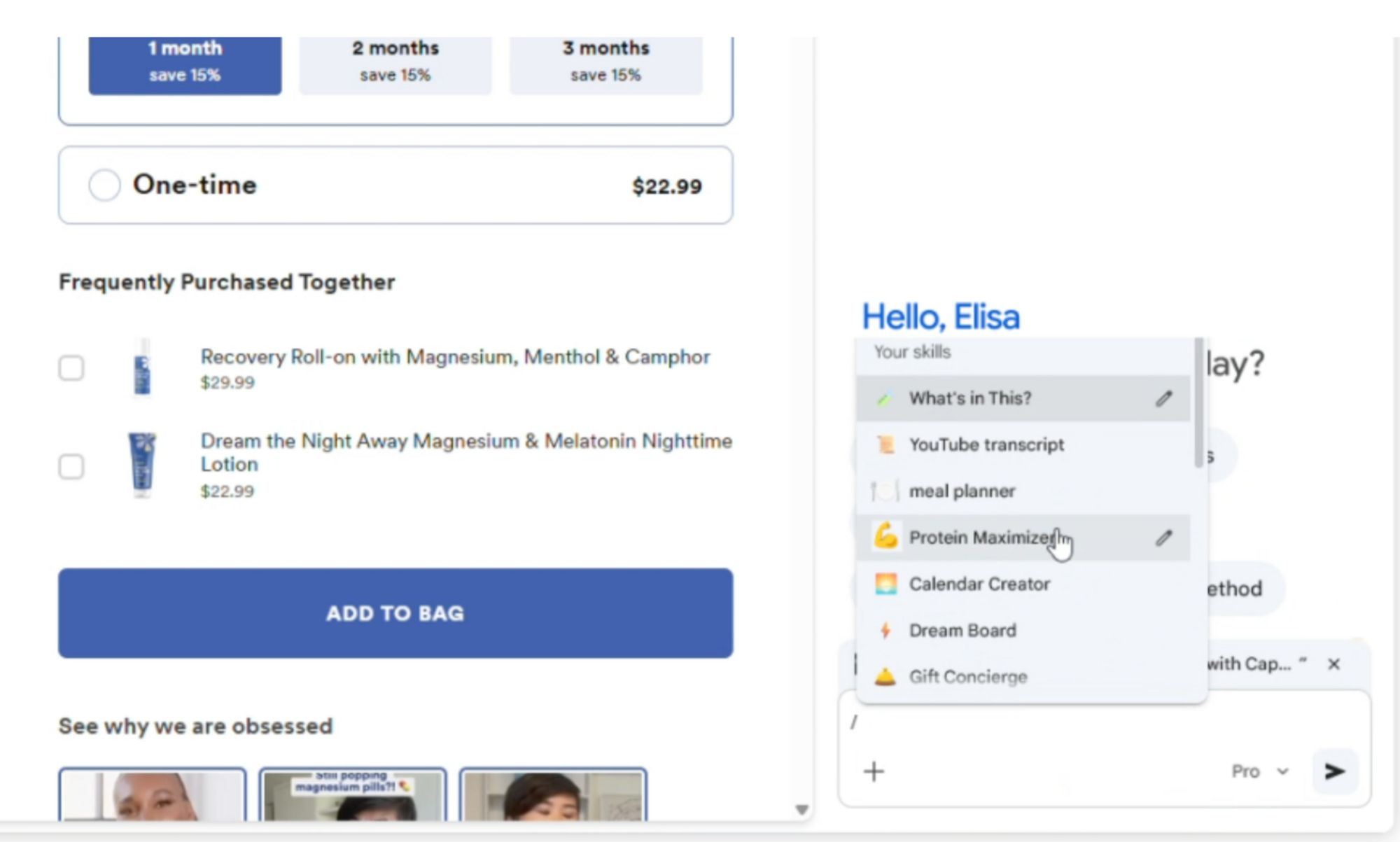Click the edit pencil beside Protein Maximizer
1400x842 pixels.
tap(1163, 538)
